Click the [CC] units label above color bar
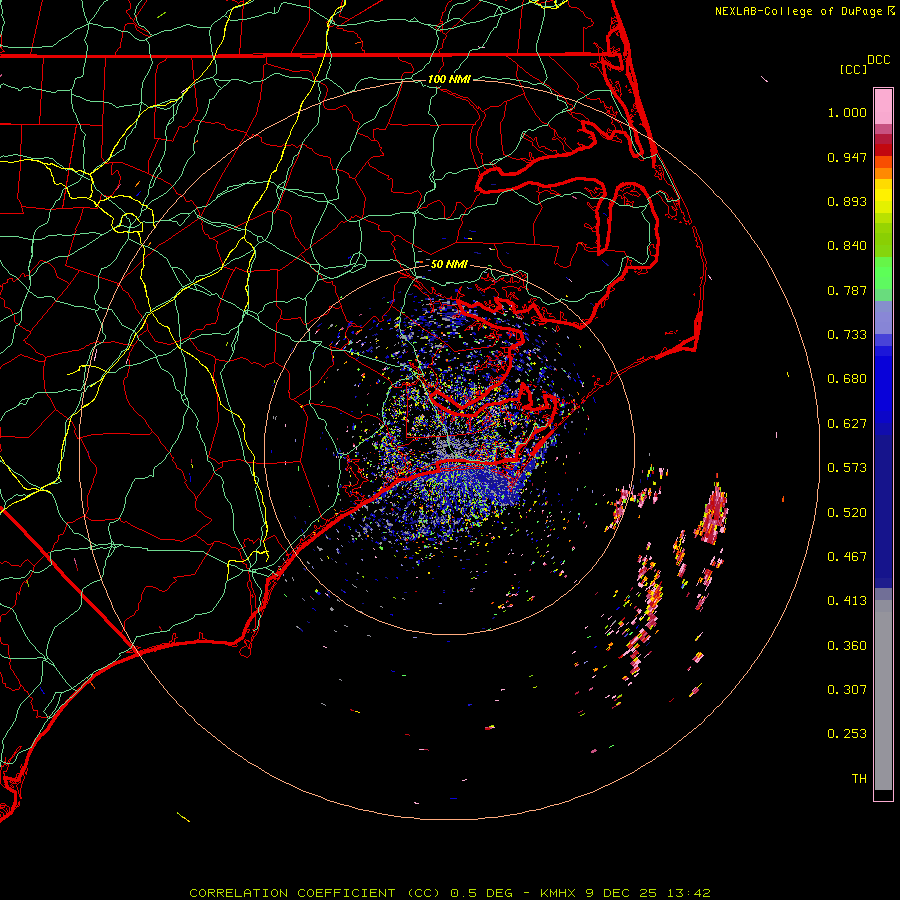Image resolution: width=900 pixels, height=900 pixels. (854, 69)
